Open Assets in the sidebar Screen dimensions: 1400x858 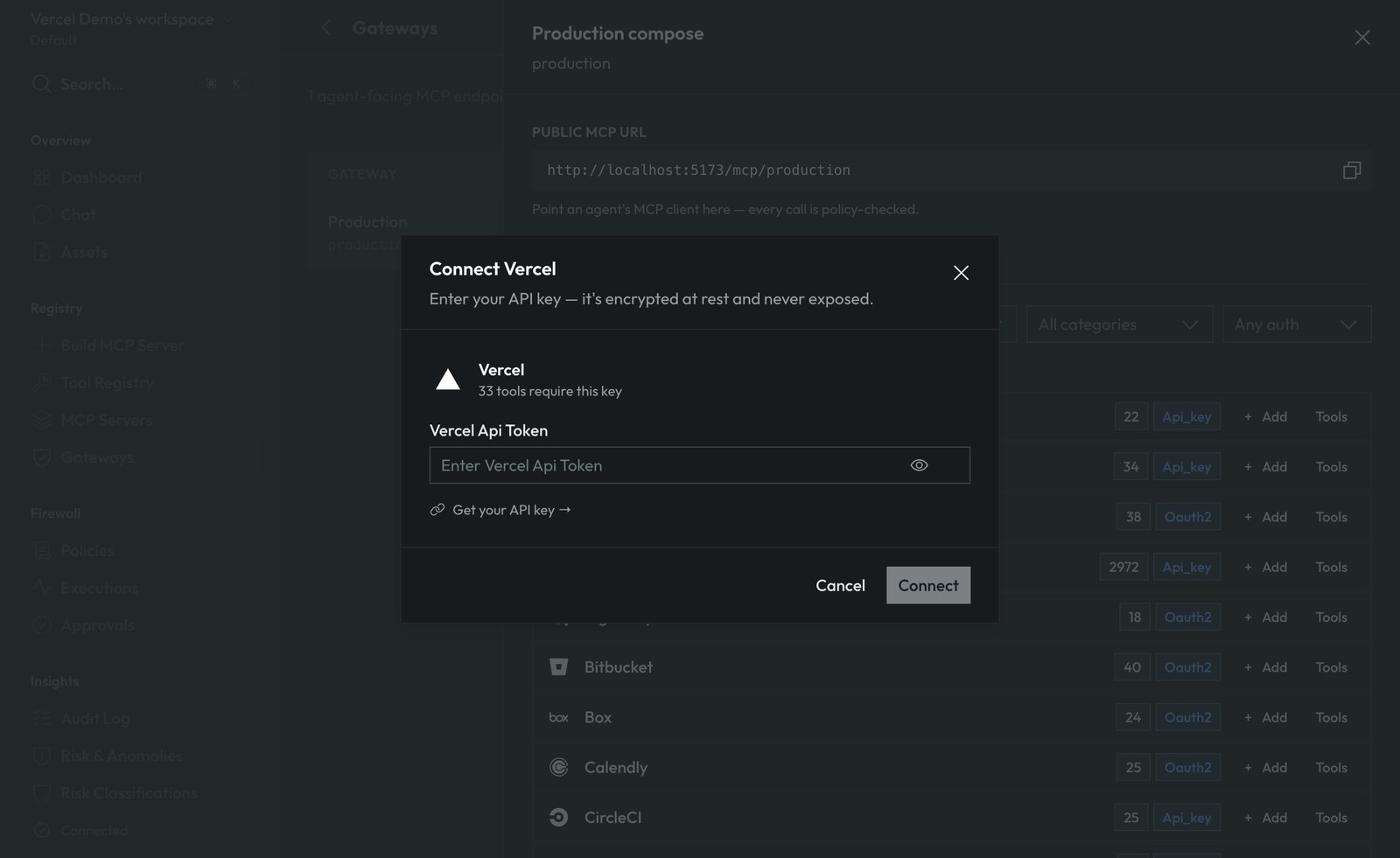tap(84, 253)
